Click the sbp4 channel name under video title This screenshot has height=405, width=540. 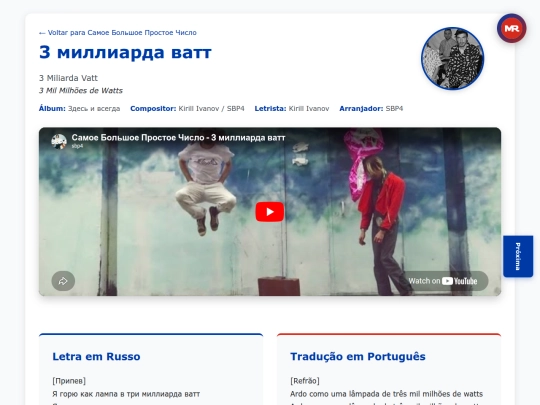(77, 146)
